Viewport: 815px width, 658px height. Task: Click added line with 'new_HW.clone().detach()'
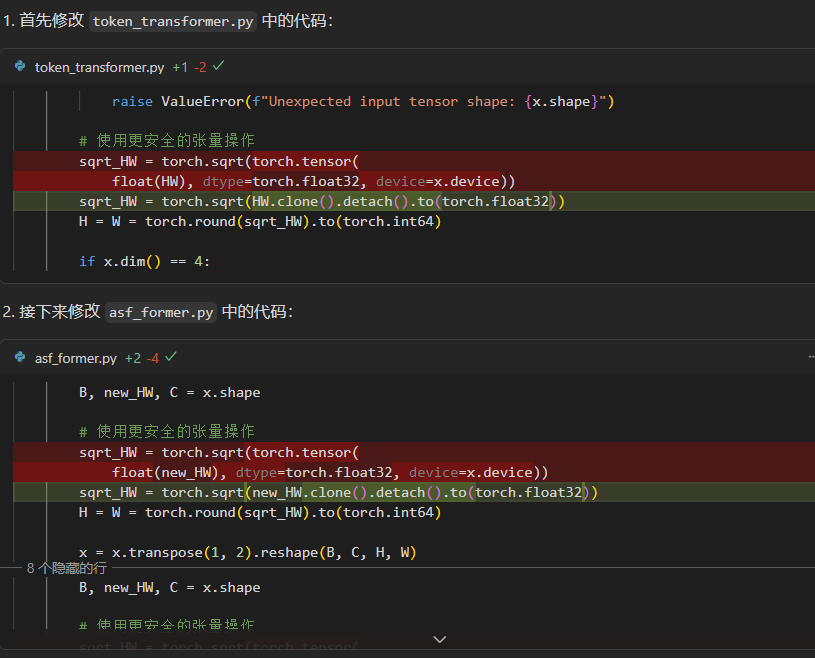pos(414,492)
